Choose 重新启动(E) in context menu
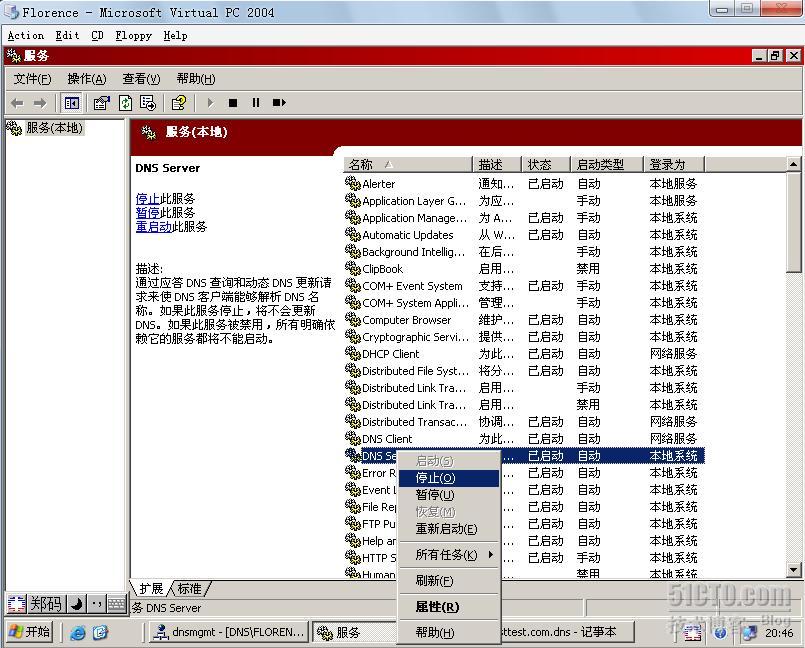 449,529
